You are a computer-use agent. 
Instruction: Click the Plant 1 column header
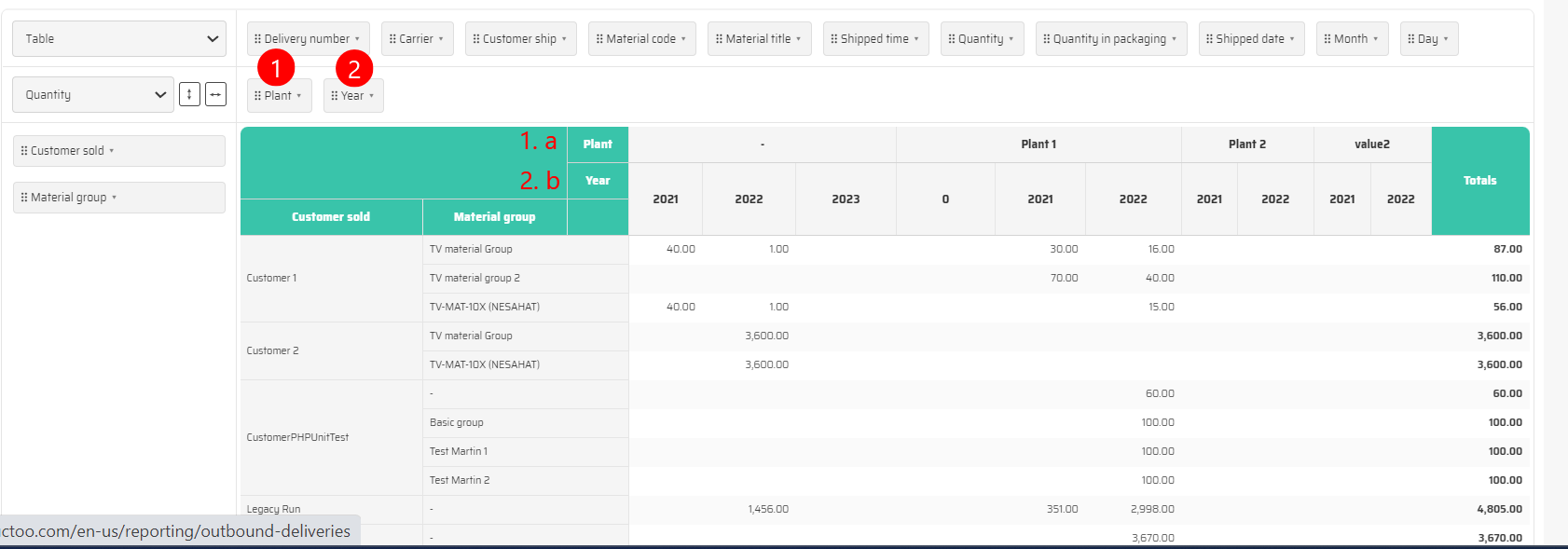(x=1038, y=144)
